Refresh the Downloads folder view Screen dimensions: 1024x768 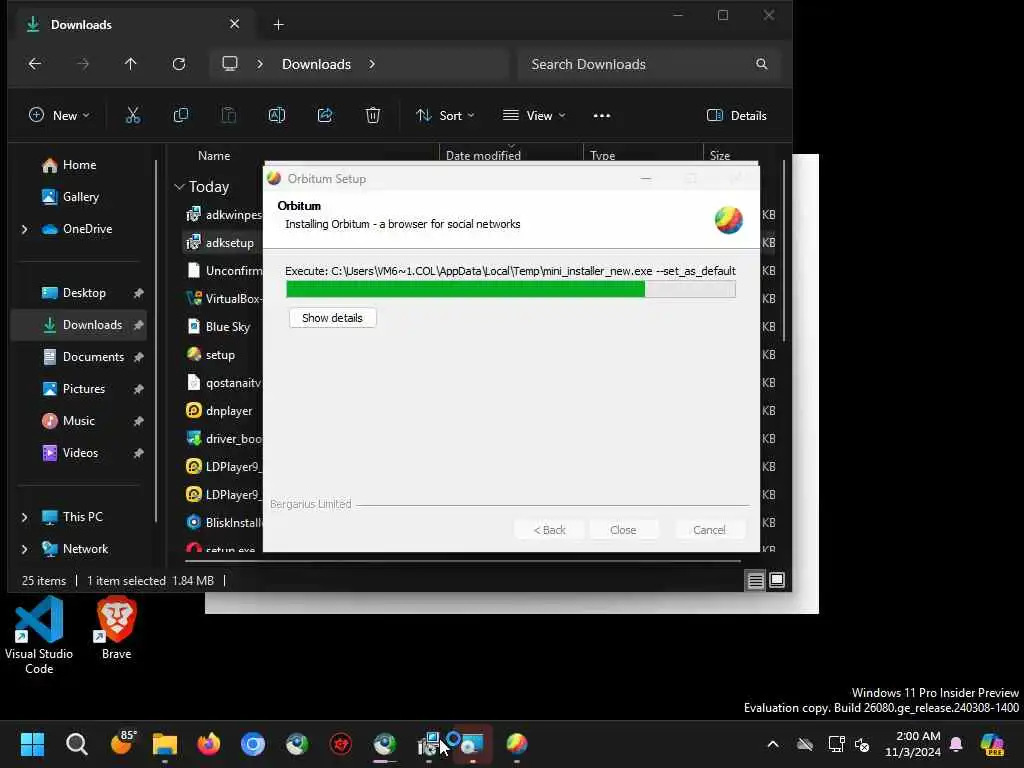(x=179, y=64)
